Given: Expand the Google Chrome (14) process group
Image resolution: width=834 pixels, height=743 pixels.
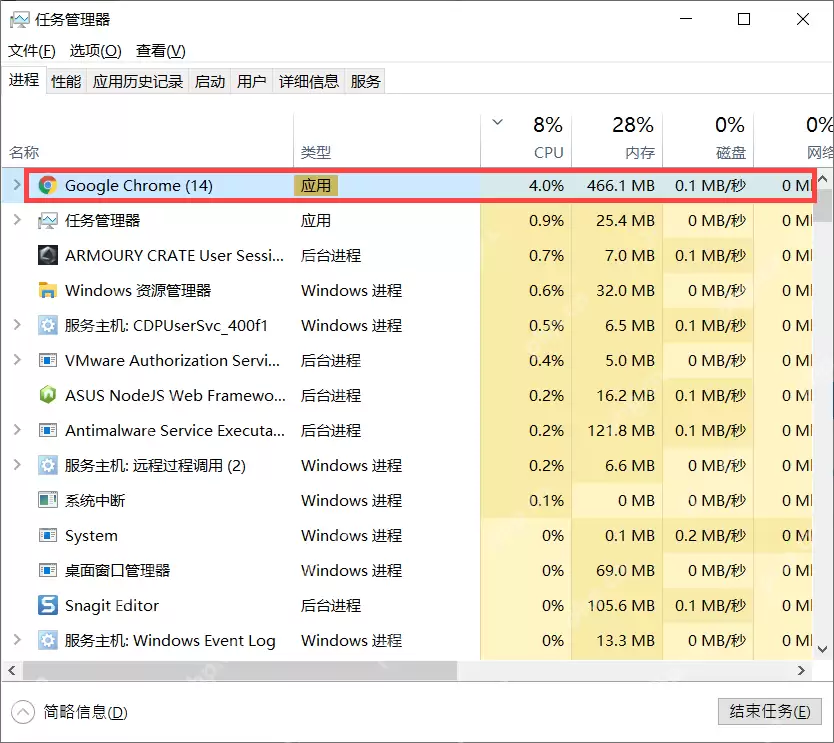Looking at the screenshot, I should coord(16,185).
